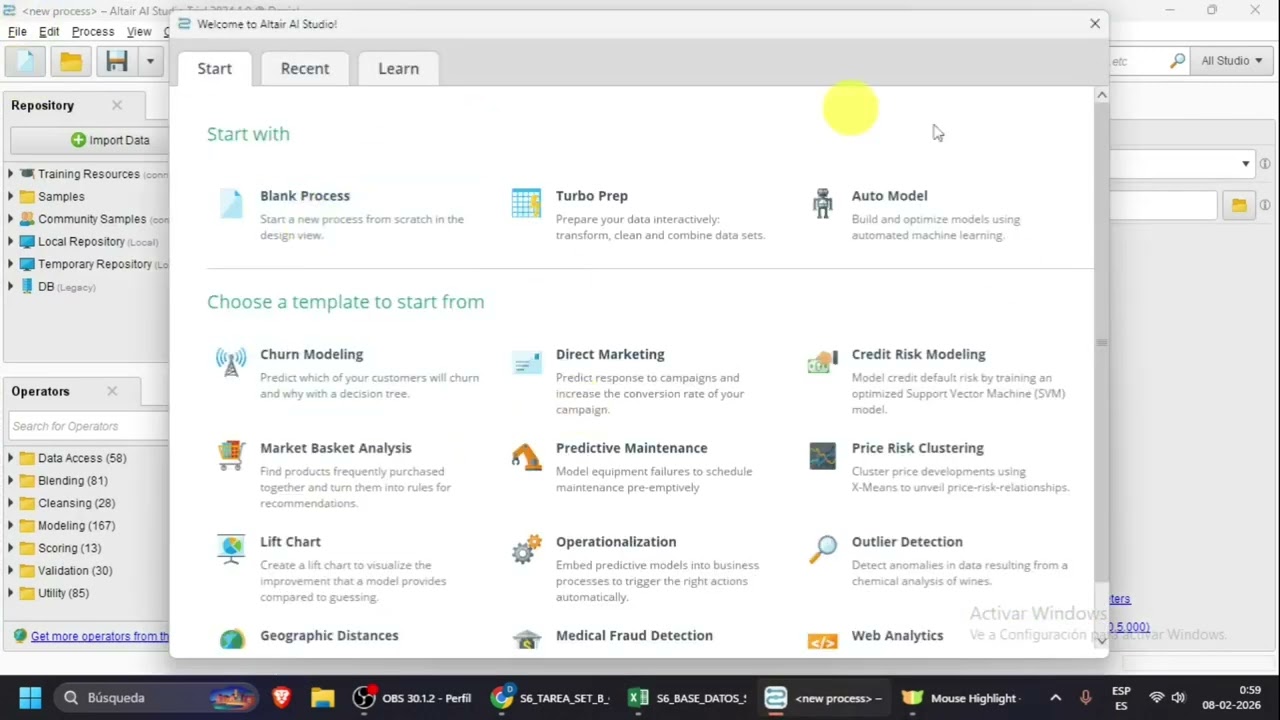The height and width of the screenshot is (720, 1280).
Task: Select the Blending (81) operator folder
Action: pyautogui.click(x=72, y=480)
